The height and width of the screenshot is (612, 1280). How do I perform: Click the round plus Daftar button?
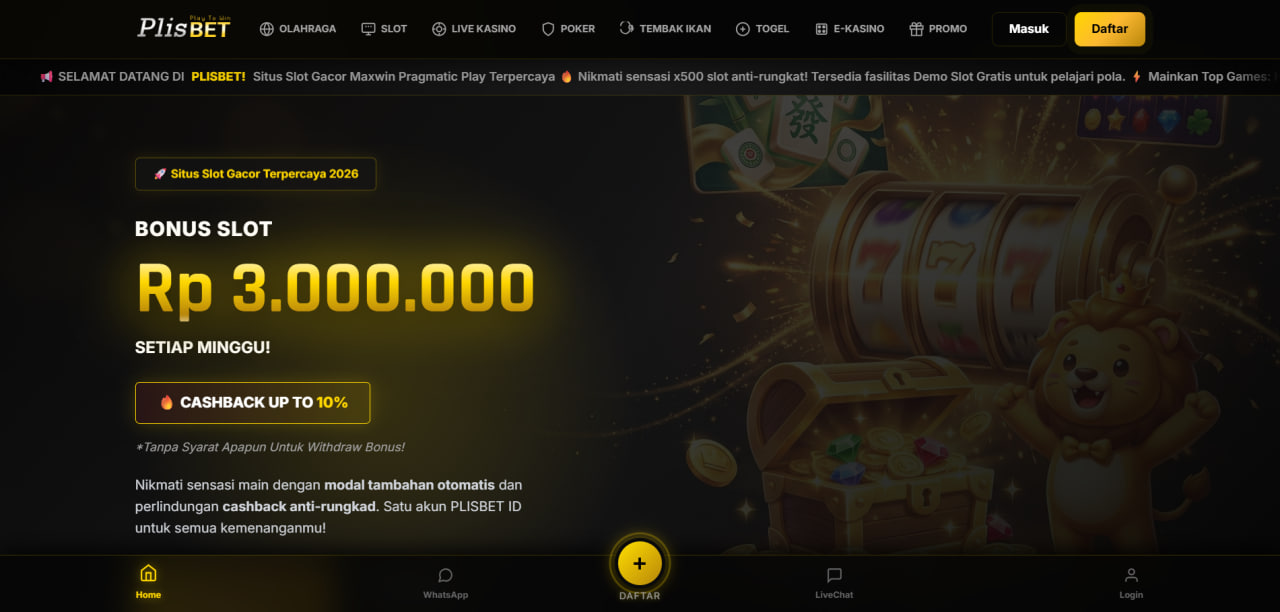point(639,563)
